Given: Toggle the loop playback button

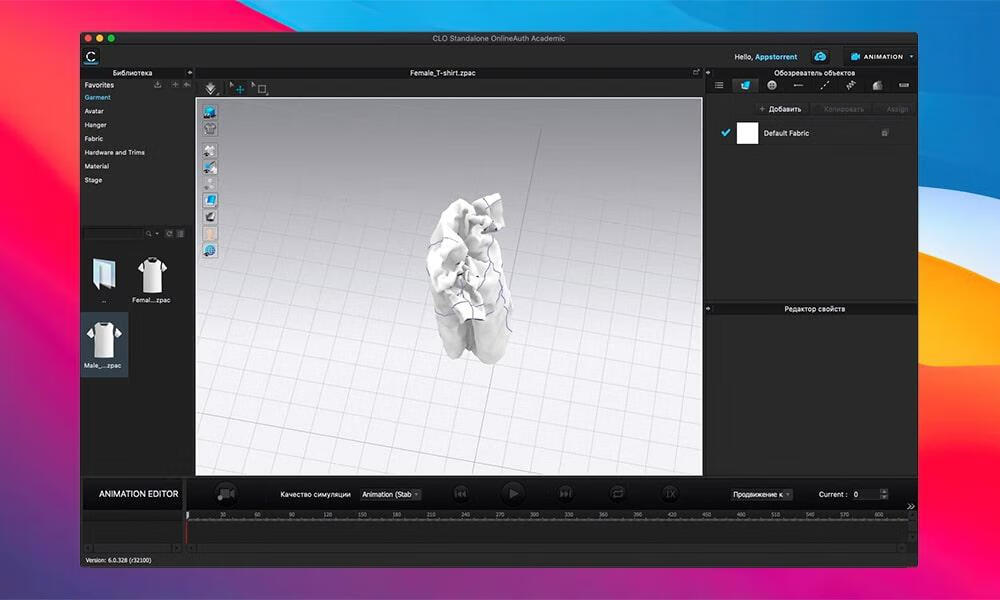Looking at the screenshot, I should [617, 493].
